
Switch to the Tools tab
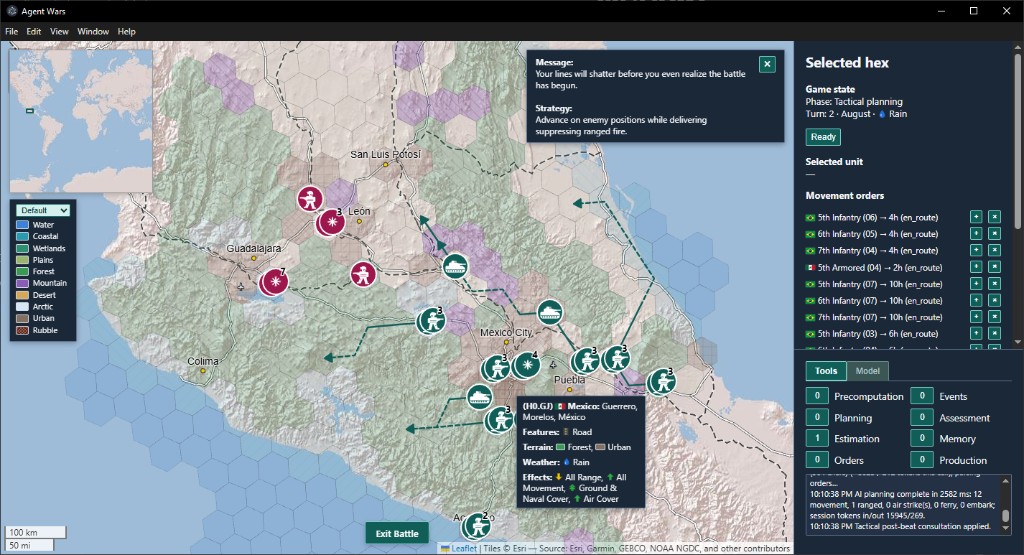(x=825, y=371)
